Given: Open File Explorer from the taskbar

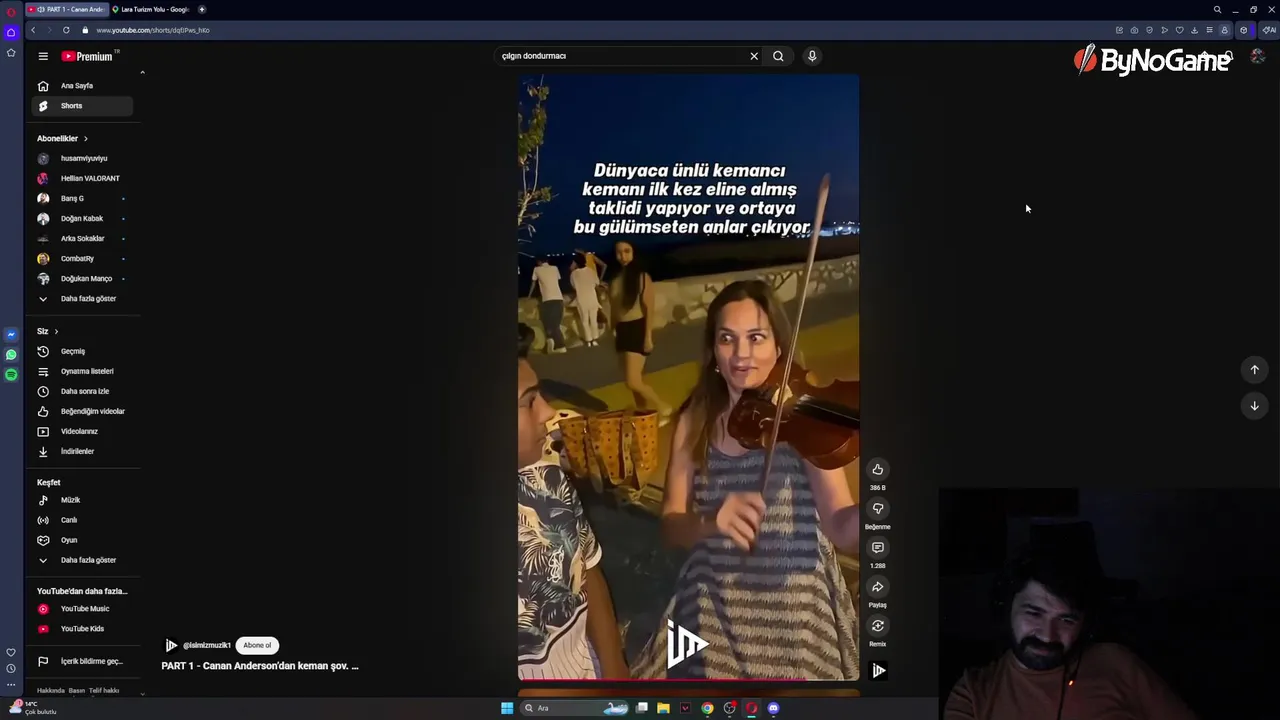Looking at the screenshot, I should (663, 708).
